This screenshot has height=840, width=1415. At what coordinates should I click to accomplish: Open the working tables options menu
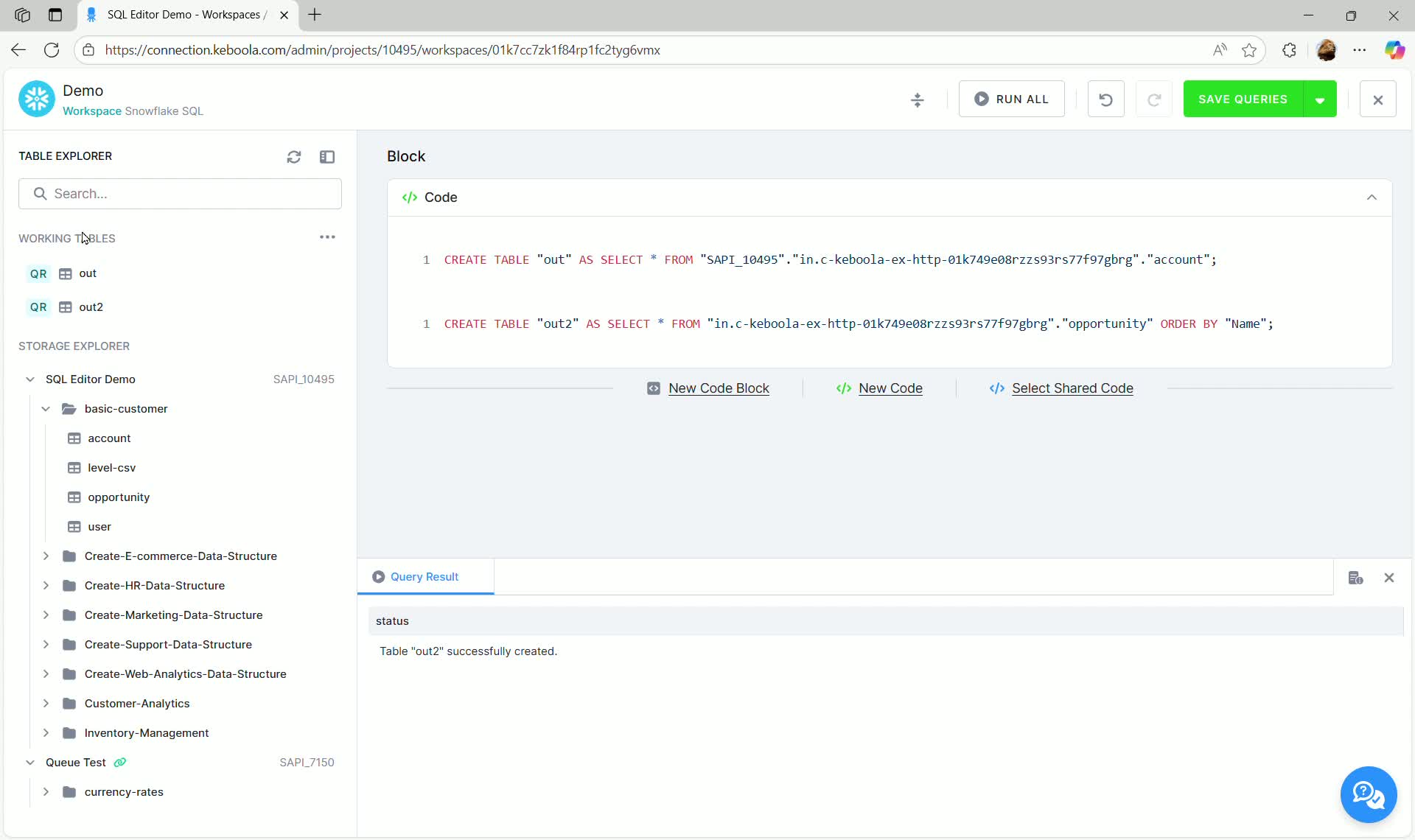pos(327,237)
